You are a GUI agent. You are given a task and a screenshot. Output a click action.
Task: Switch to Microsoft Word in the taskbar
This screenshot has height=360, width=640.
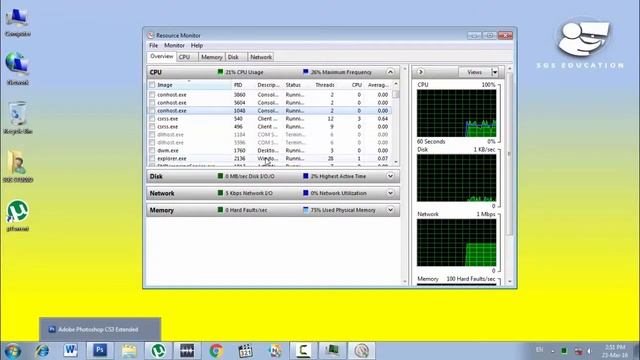70,350
